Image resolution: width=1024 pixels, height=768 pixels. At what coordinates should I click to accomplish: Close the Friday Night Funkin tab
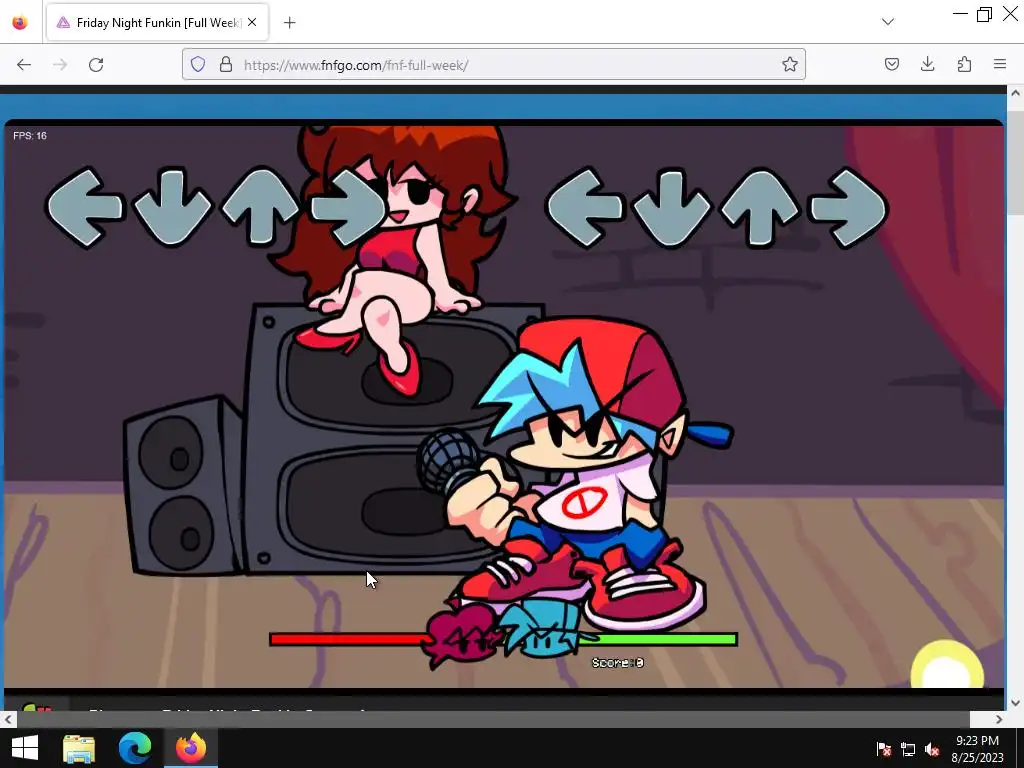pyautogui.click(x=252, y=22)
